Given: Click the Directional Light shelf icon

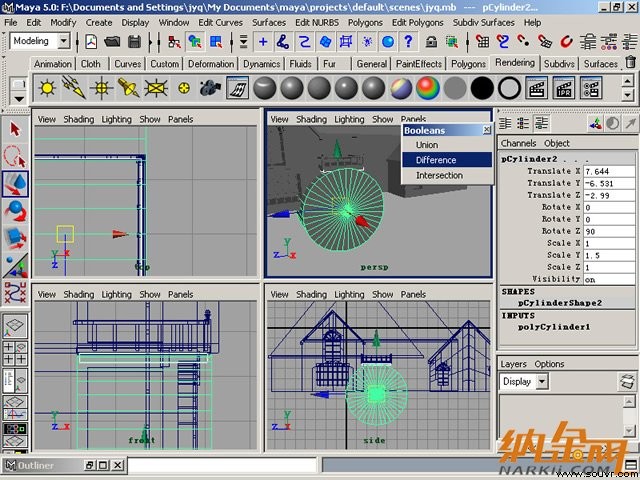Looking at the screenshot, I should pyautogui.click(x=74, y=88).
